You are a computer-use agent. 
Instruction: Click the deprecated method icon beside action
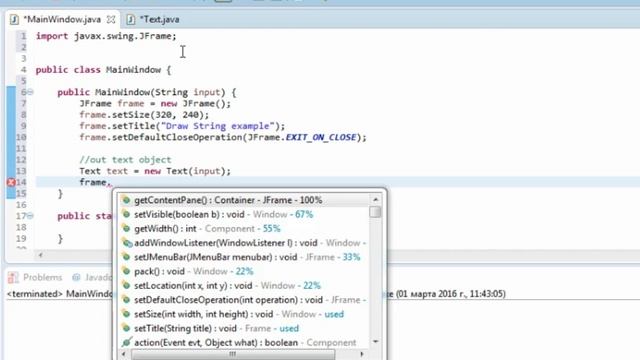(x=127, y=342)
